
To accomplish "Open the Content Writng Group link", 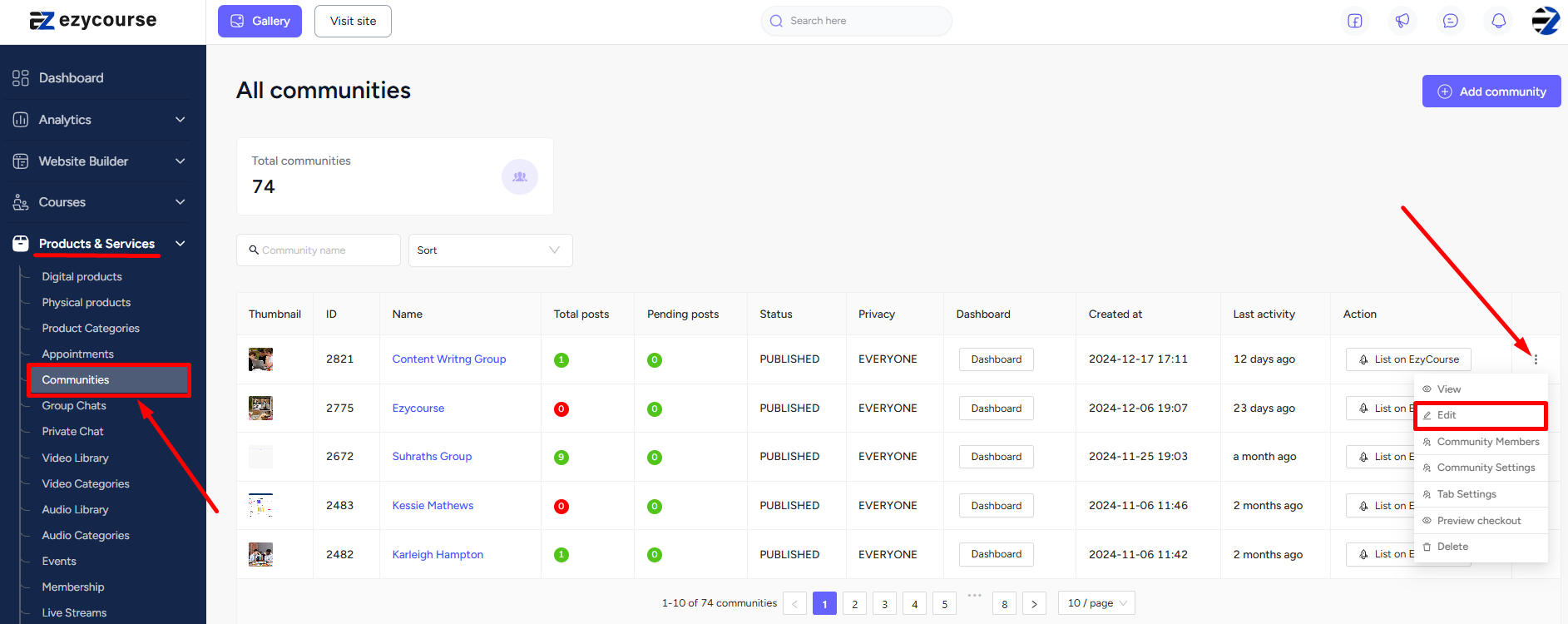I will tap(449, 359).
